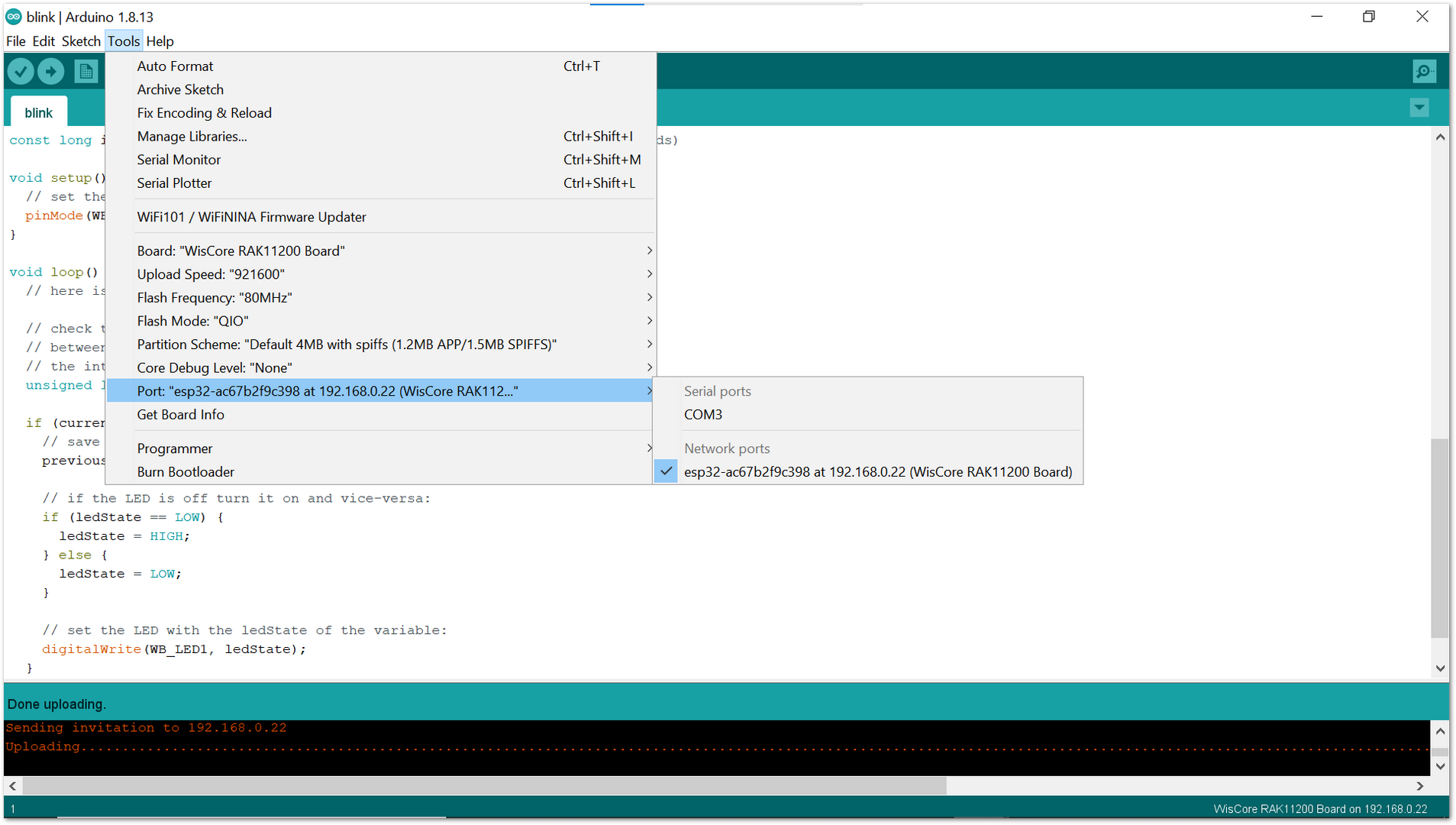Open Serial Plotter

pos(380,183)
